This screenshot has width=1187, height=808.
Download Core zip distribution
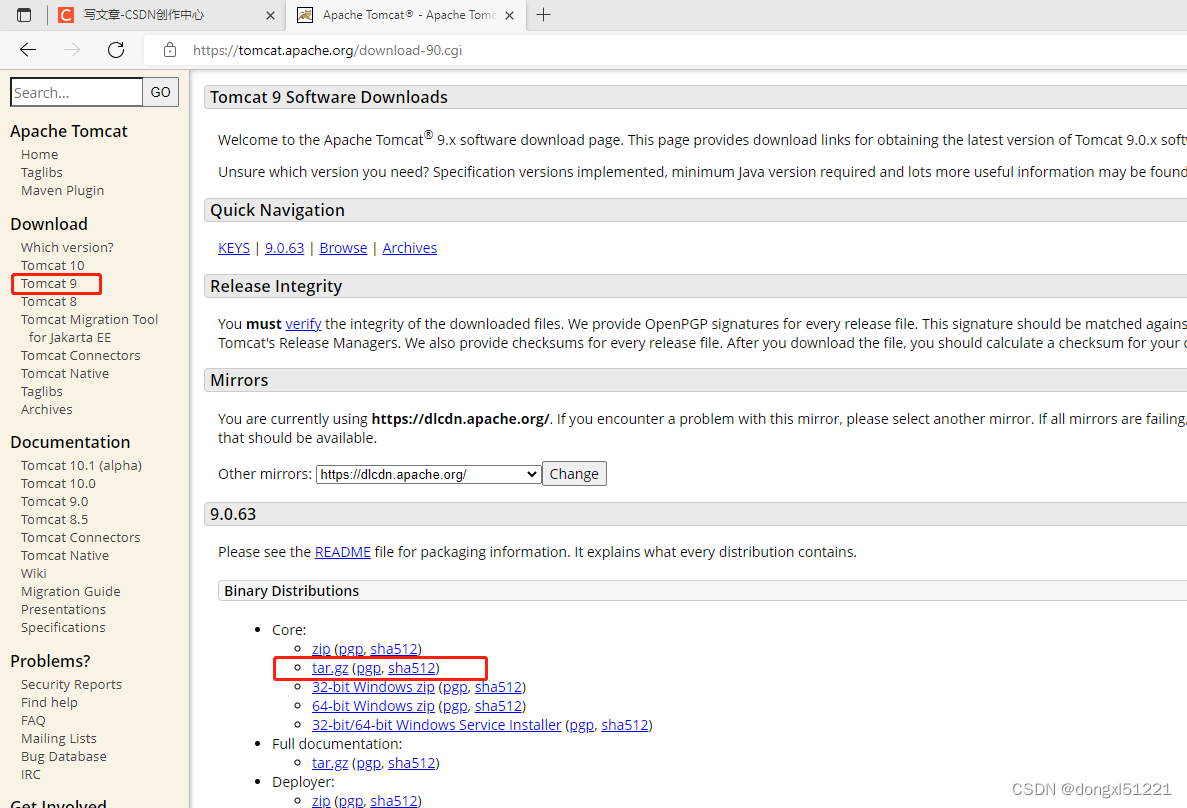coord(321,649)
